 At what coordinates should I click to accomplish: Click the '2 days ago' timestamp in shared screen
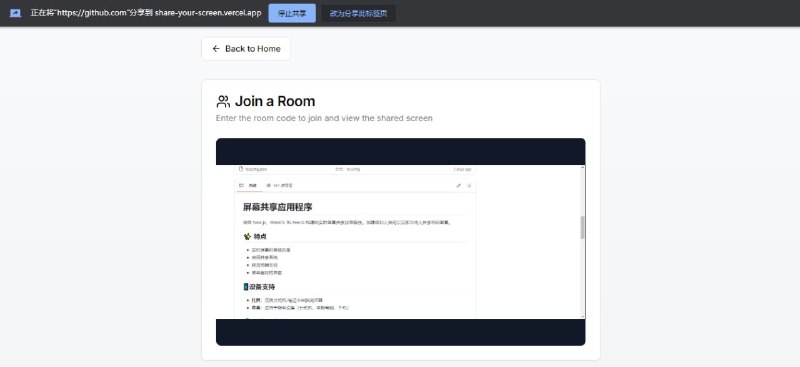pos(462,169)
